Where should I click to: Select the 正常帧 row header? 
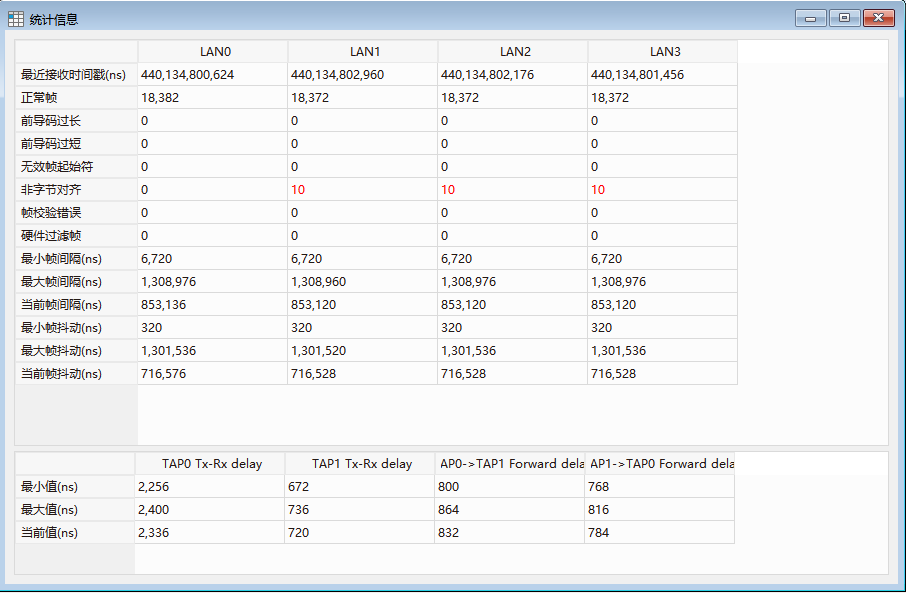76,98
